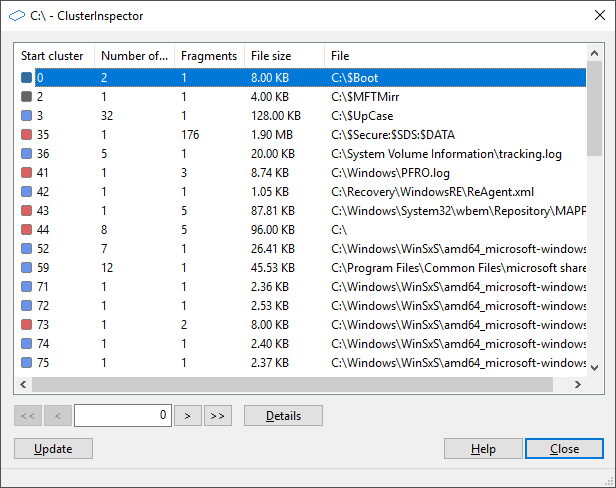Sort by File column header
616x488 pixels.
456,56
